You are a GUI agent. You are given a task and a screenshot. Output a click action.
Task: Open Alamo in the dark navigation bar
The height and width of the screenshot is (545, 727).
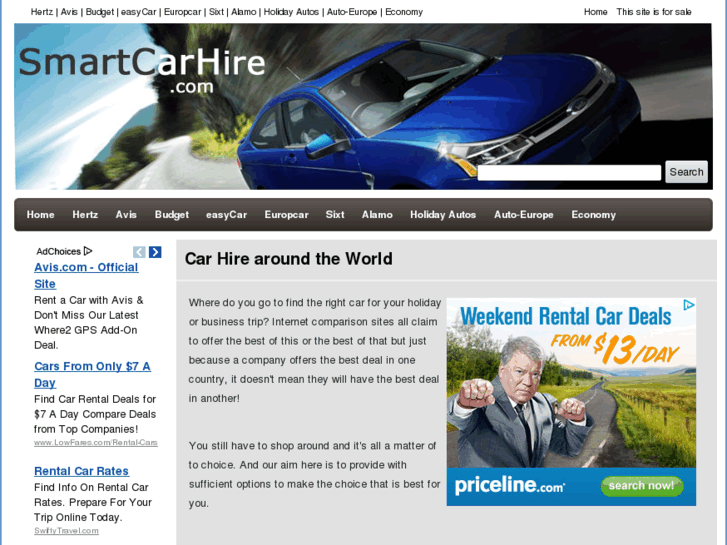pos(377,215)
